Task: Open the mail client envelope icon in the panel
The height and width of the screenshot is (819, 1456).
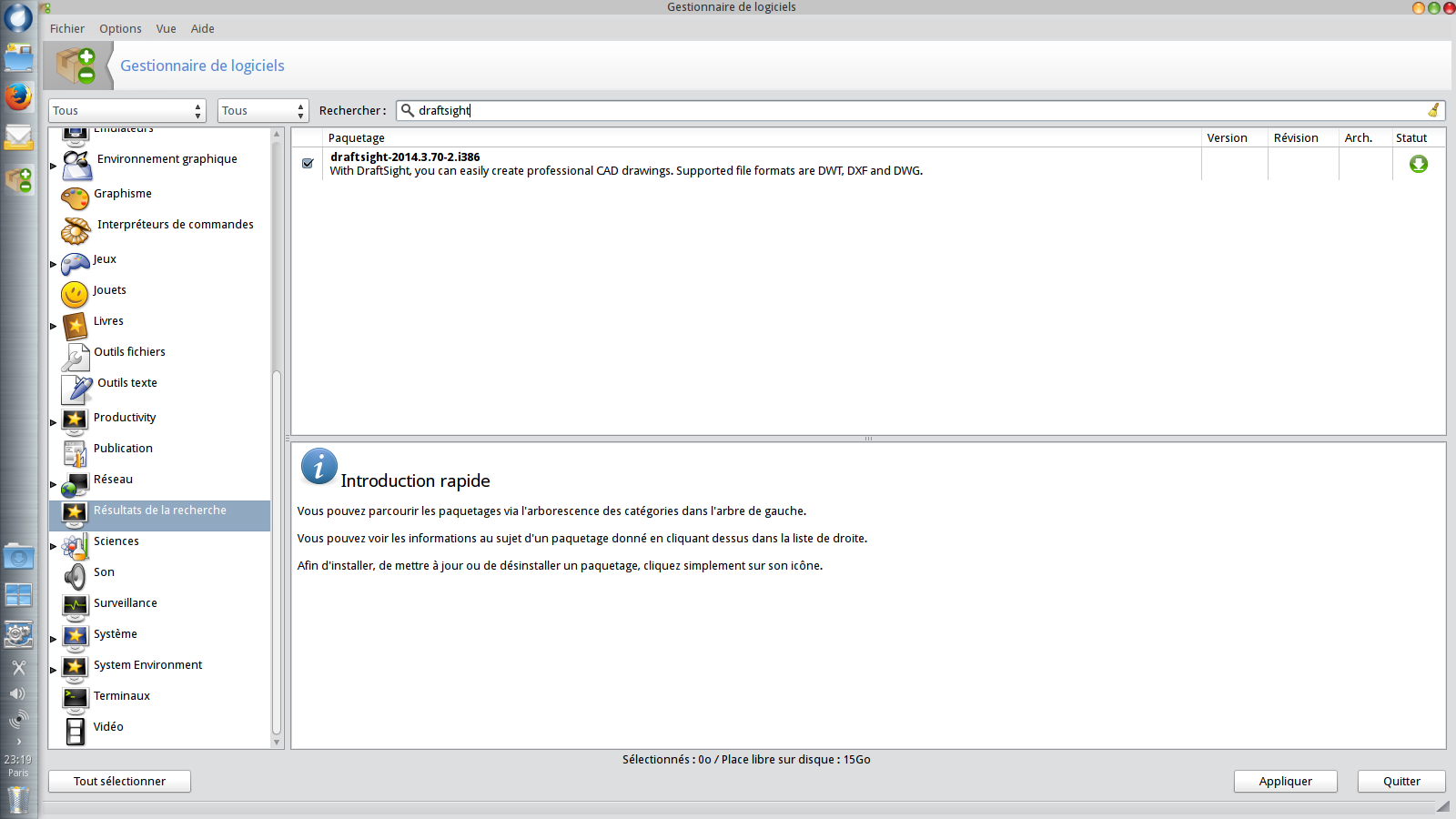Action: pos(18,137)
